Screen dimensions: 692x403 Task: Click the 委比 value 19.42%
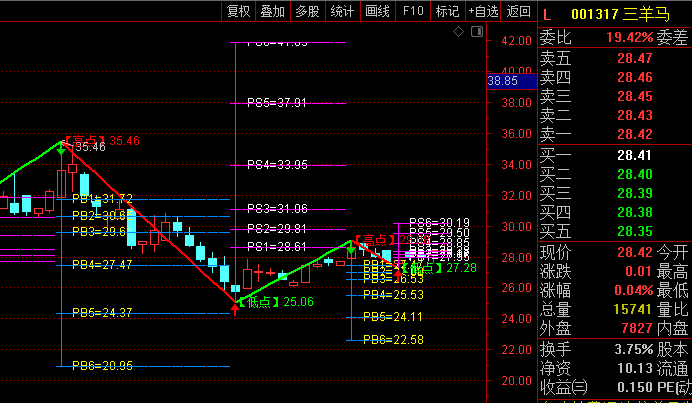pyautogui.click(x=629, y=38)
